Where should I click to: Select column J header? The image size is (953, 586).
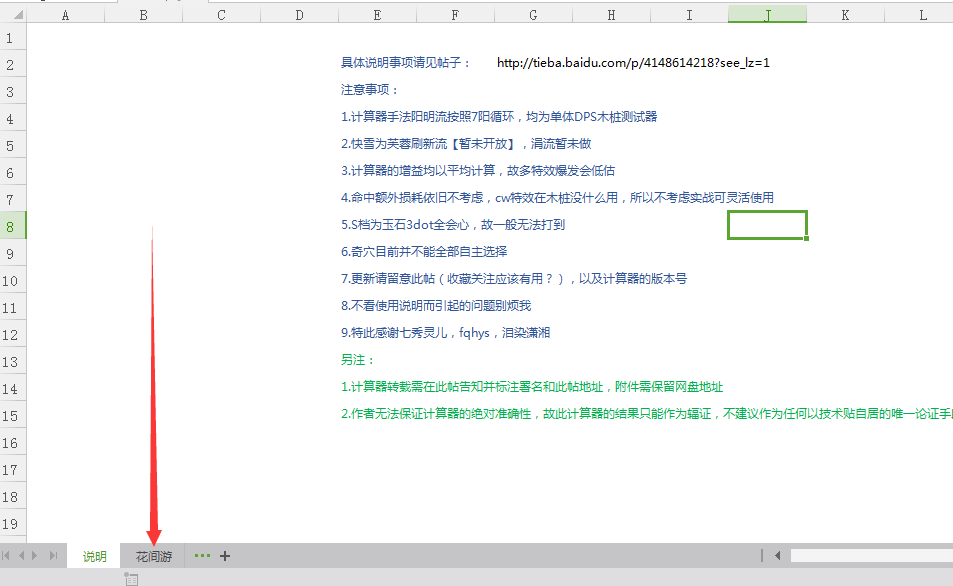(x=767, y=15)
